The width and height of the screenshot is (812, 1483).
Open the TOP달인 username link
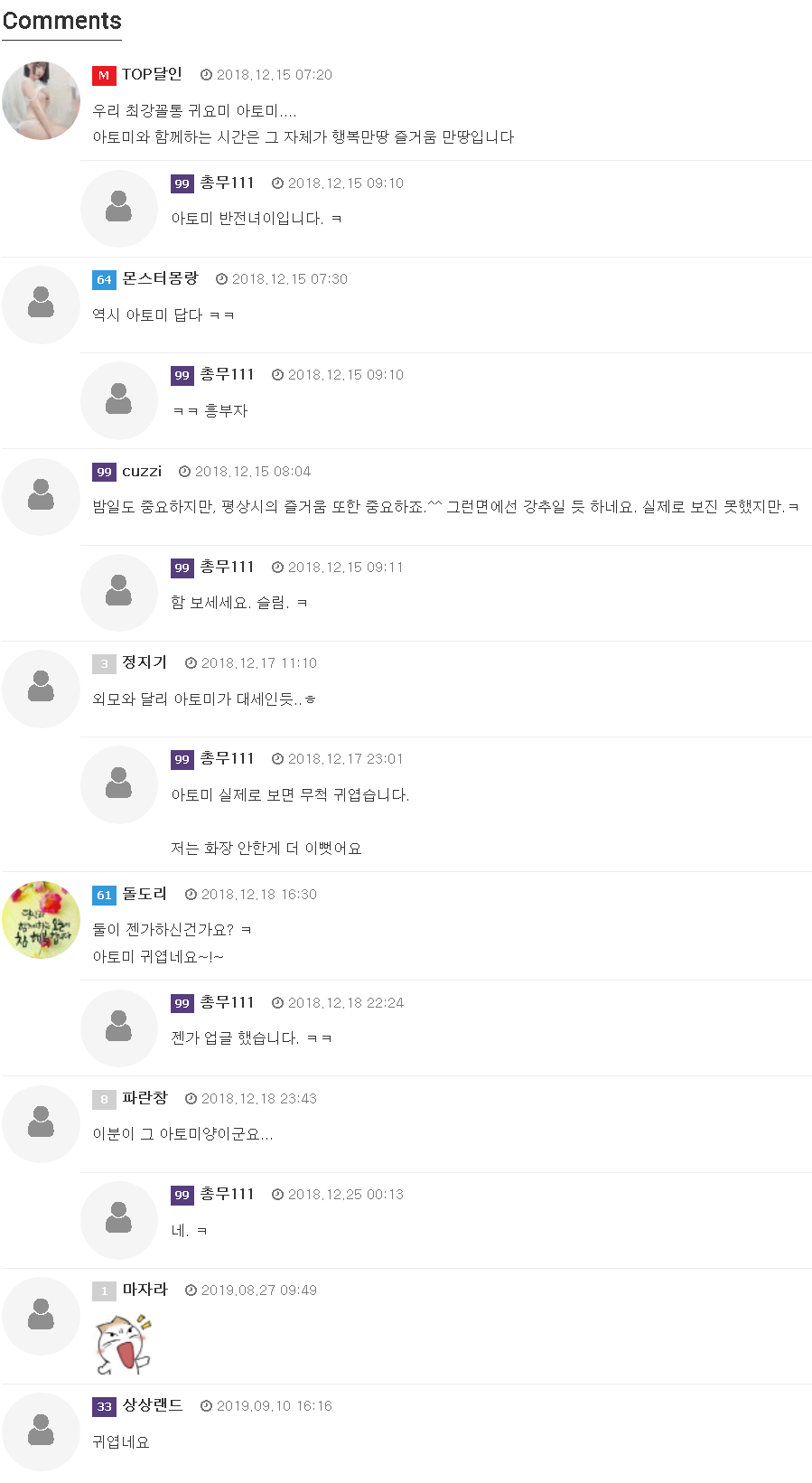click(x=152, y=74)
